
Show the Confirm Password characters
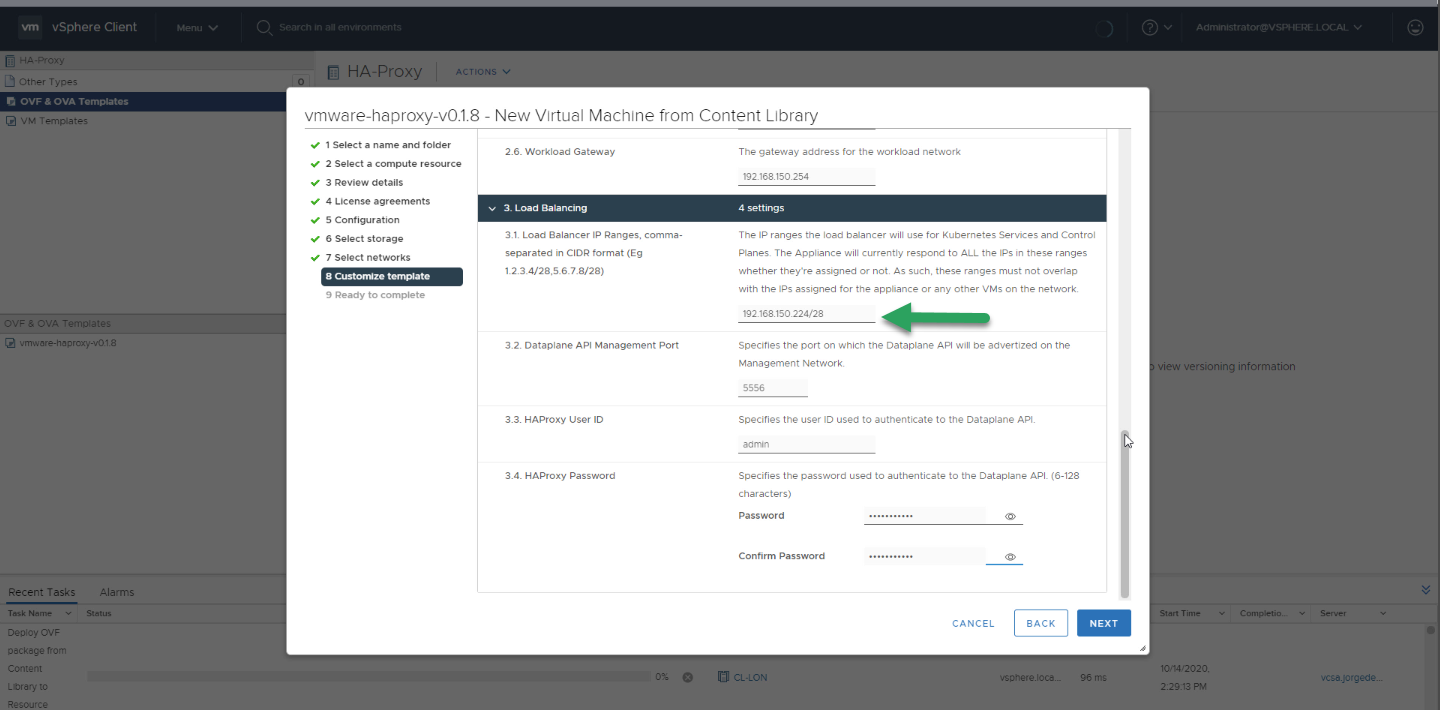(1010, 557)
